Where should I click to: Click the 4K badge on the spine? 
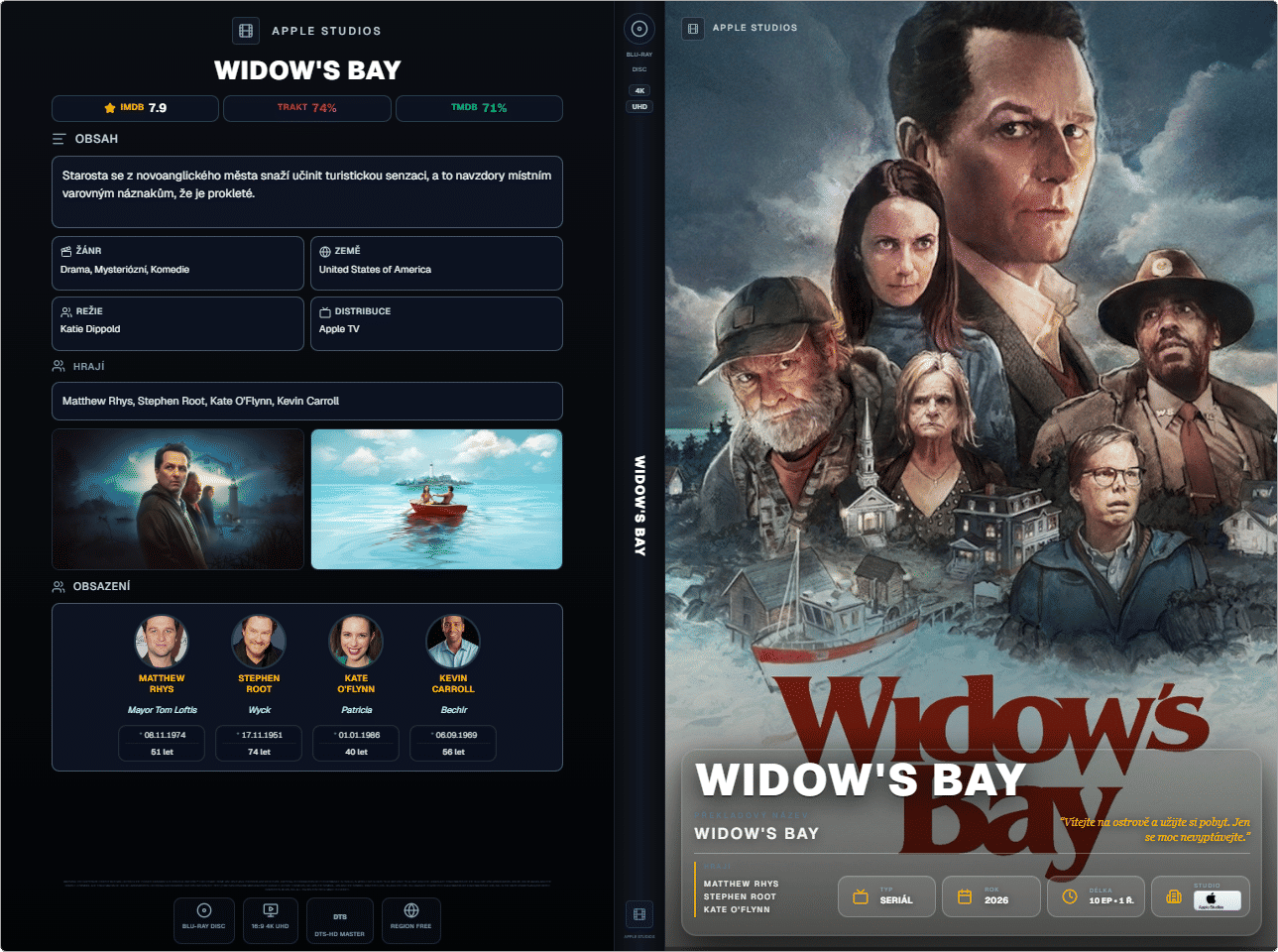[639, 90]
